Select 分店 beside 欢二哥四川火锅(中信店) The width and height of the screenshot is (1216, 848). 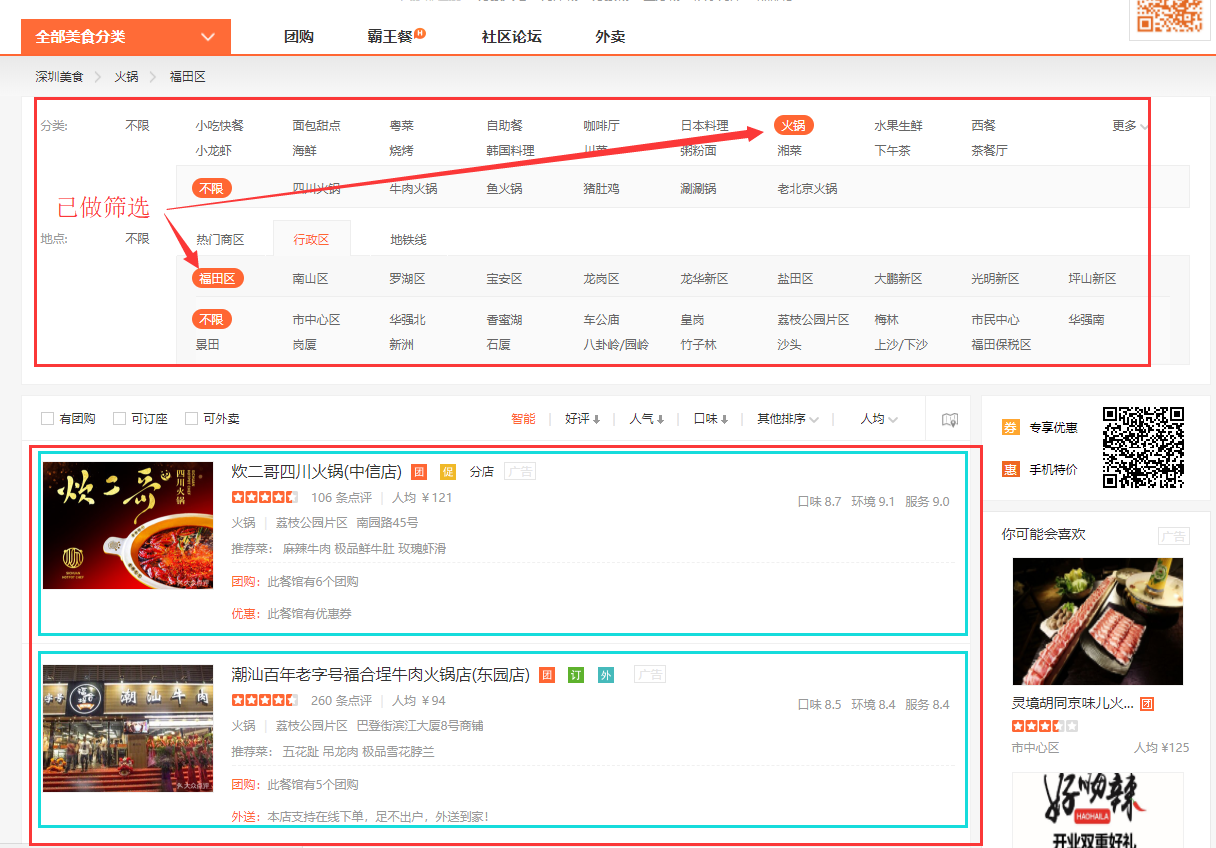click(482, 472)
